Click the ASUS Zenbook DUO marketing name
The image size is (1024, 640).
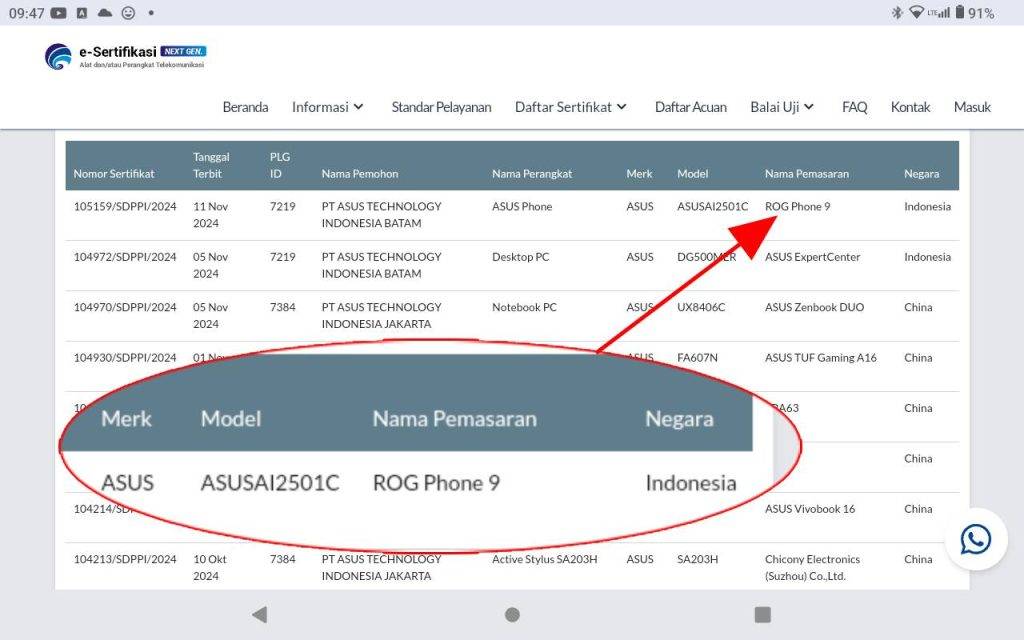(x=814, y=307)
